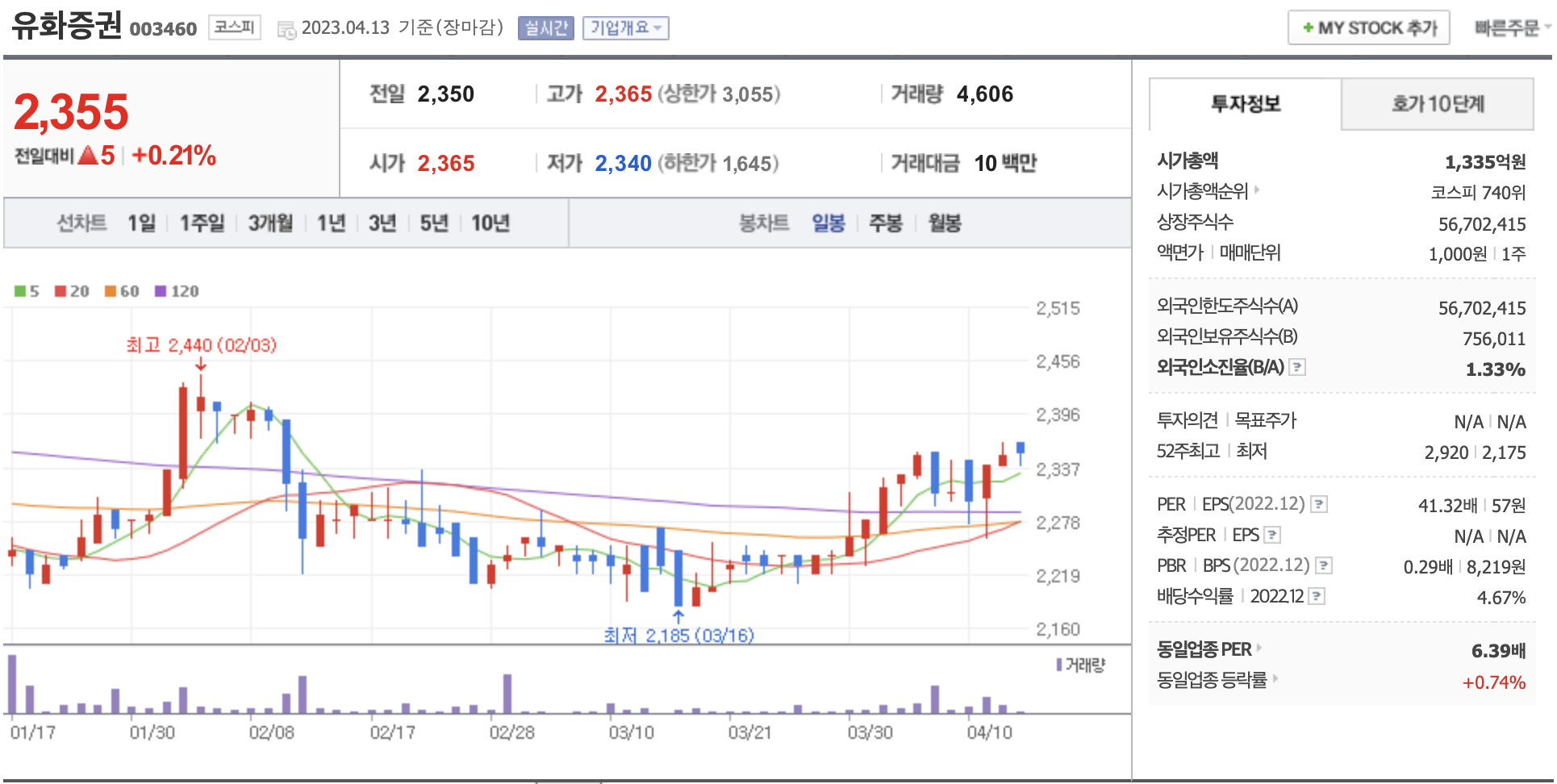Click the 최저 2,185 (03/16) chart marker
Image resolution: width=1557 pixels, height=784 pixels.
(678, 635)
